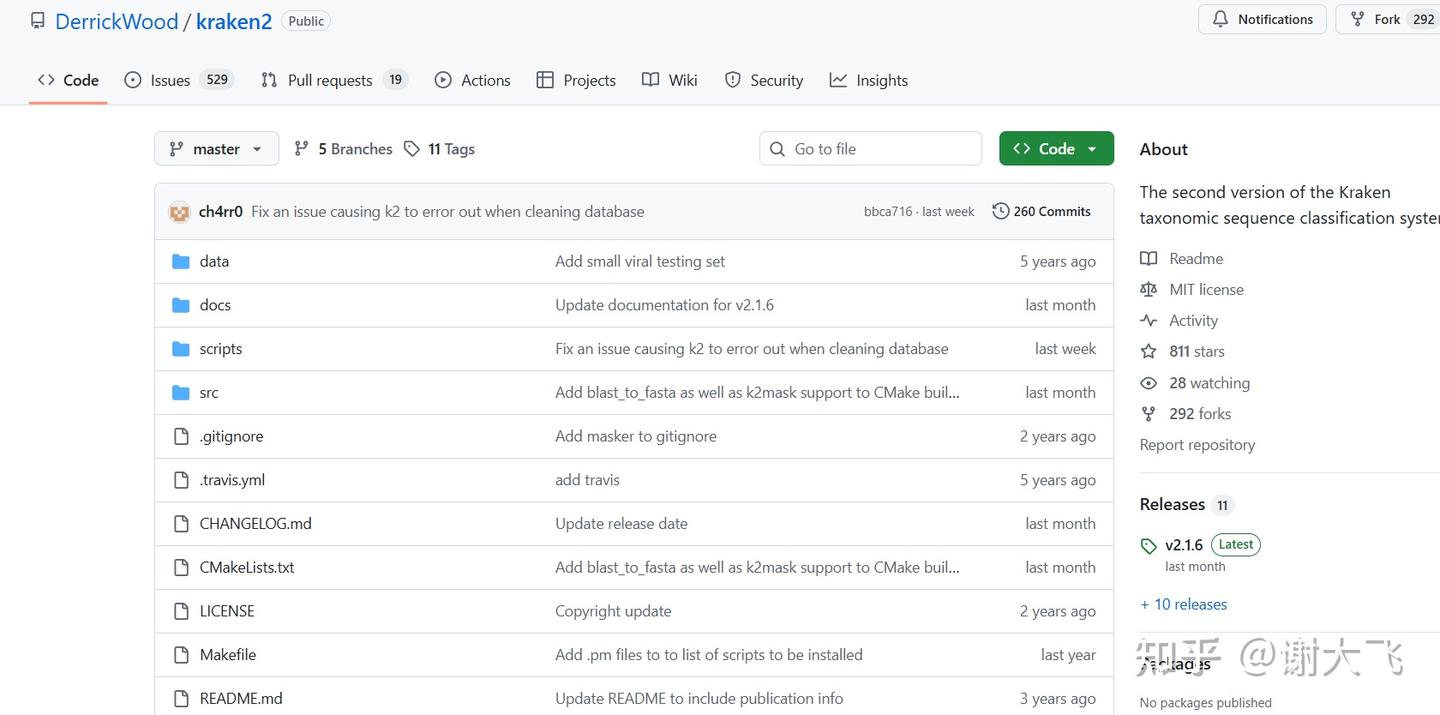The width and height of the screenshot is (1440, 715).
Task: Open the src folder
Action: pos(209,392)
